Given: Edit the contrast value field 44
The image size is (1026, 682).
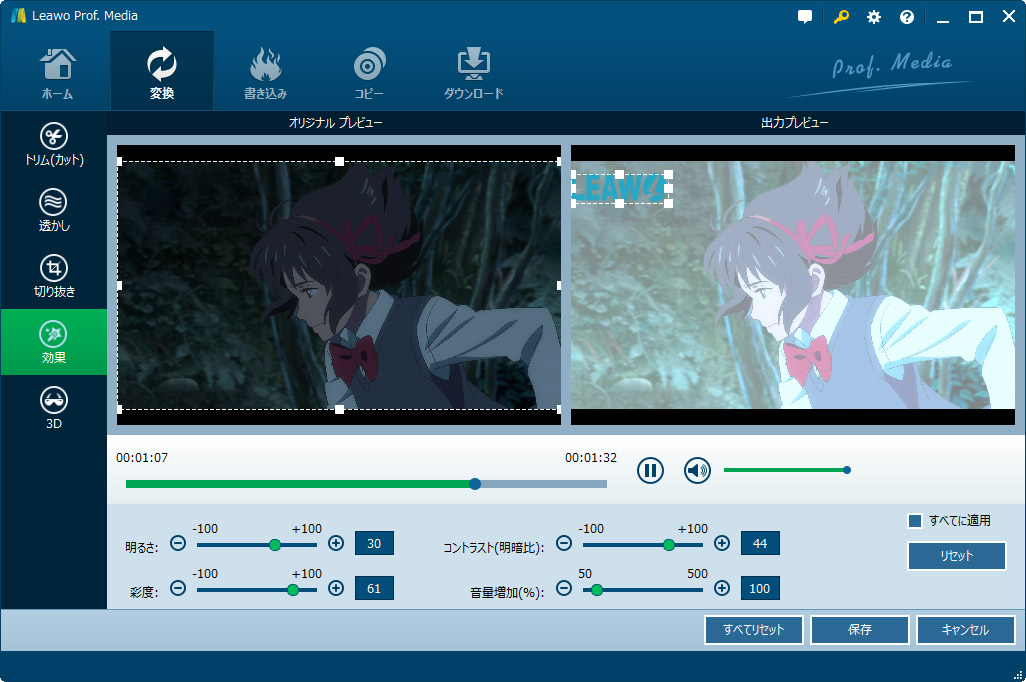Looking at the screenshot, I should click(760, 543).
